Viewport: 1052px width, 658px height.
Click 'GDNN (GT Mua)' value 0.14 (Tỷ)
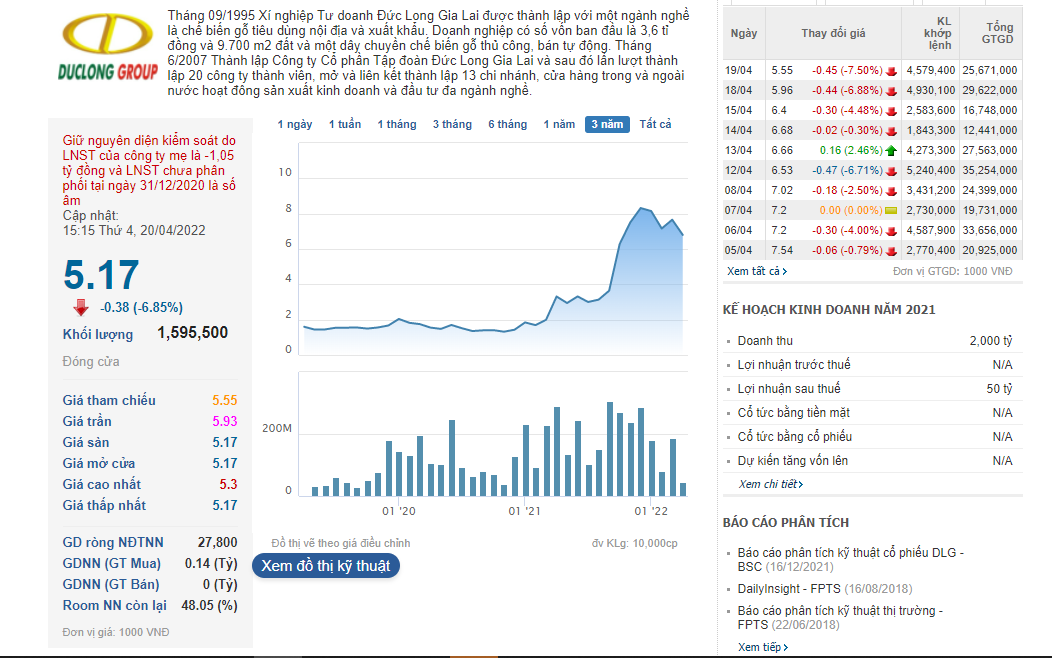tap(211, 563)
